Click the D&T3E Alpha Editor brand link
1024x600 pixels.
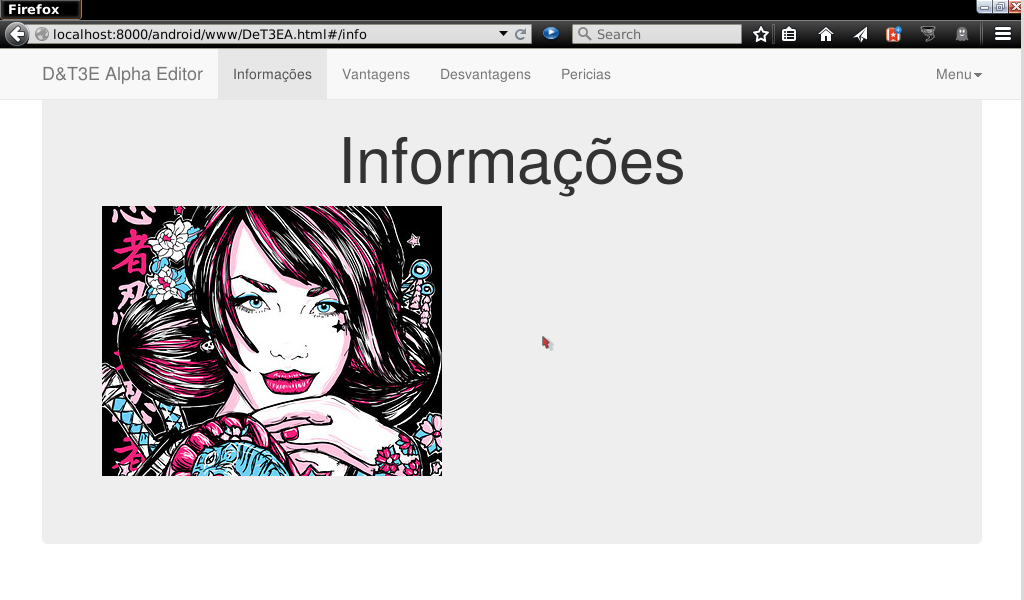pyautogui.click(x=122, y=74)
